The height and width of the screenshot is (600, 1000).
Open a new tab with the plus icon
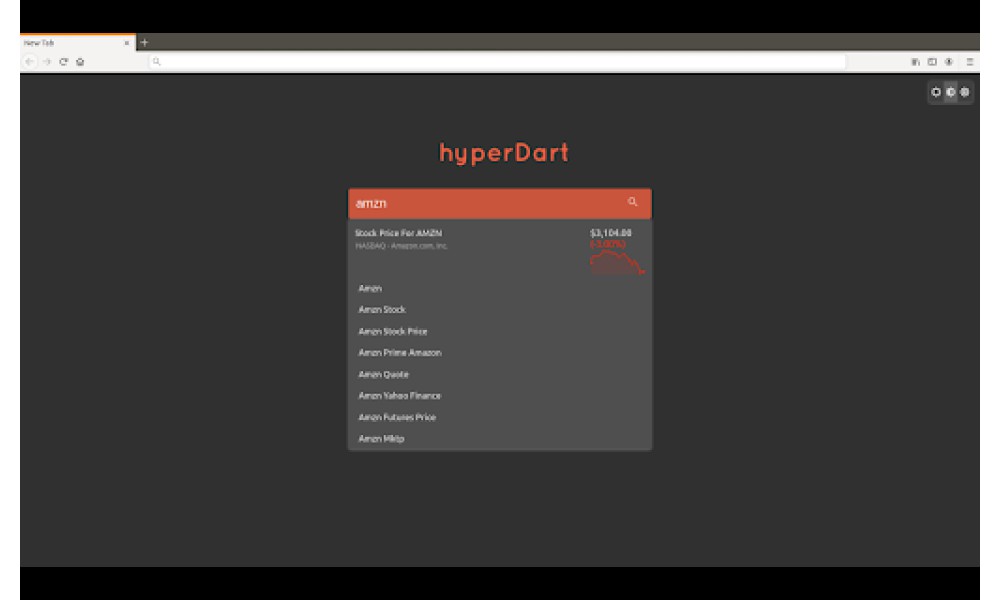pyautogui.click(x=145, y=43)
